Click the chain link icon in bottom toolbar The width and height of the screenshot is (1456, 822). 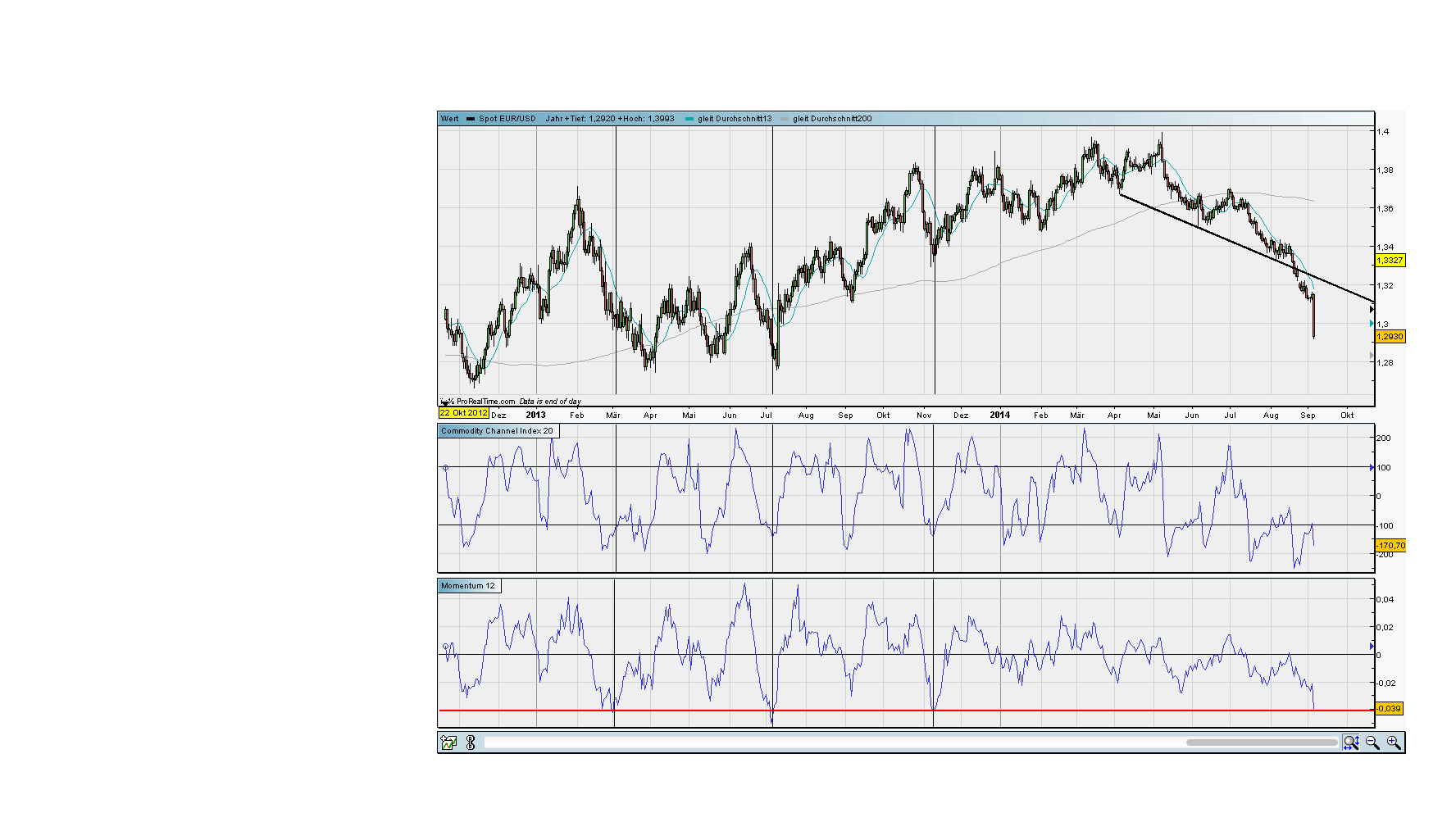[x=471, y=743]
